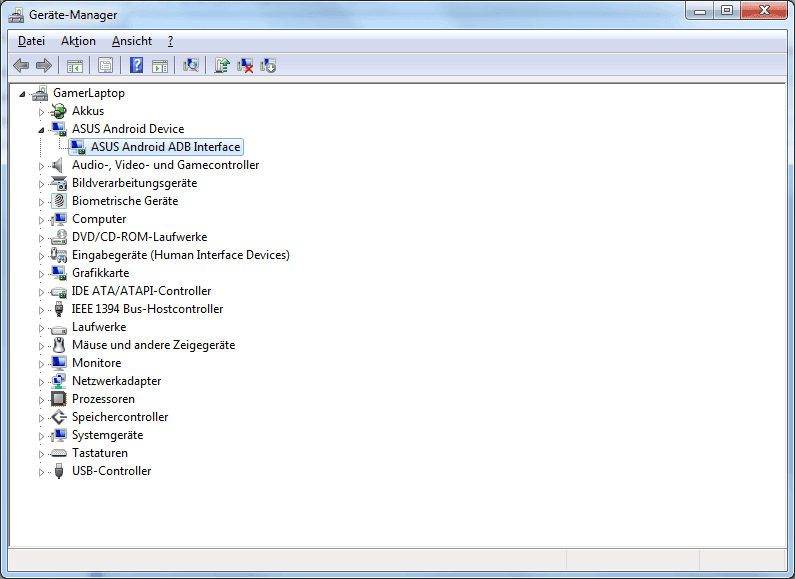Expand the Laufwerke category
The height and width of the screenshot is (579, 795).
(41, 328)
